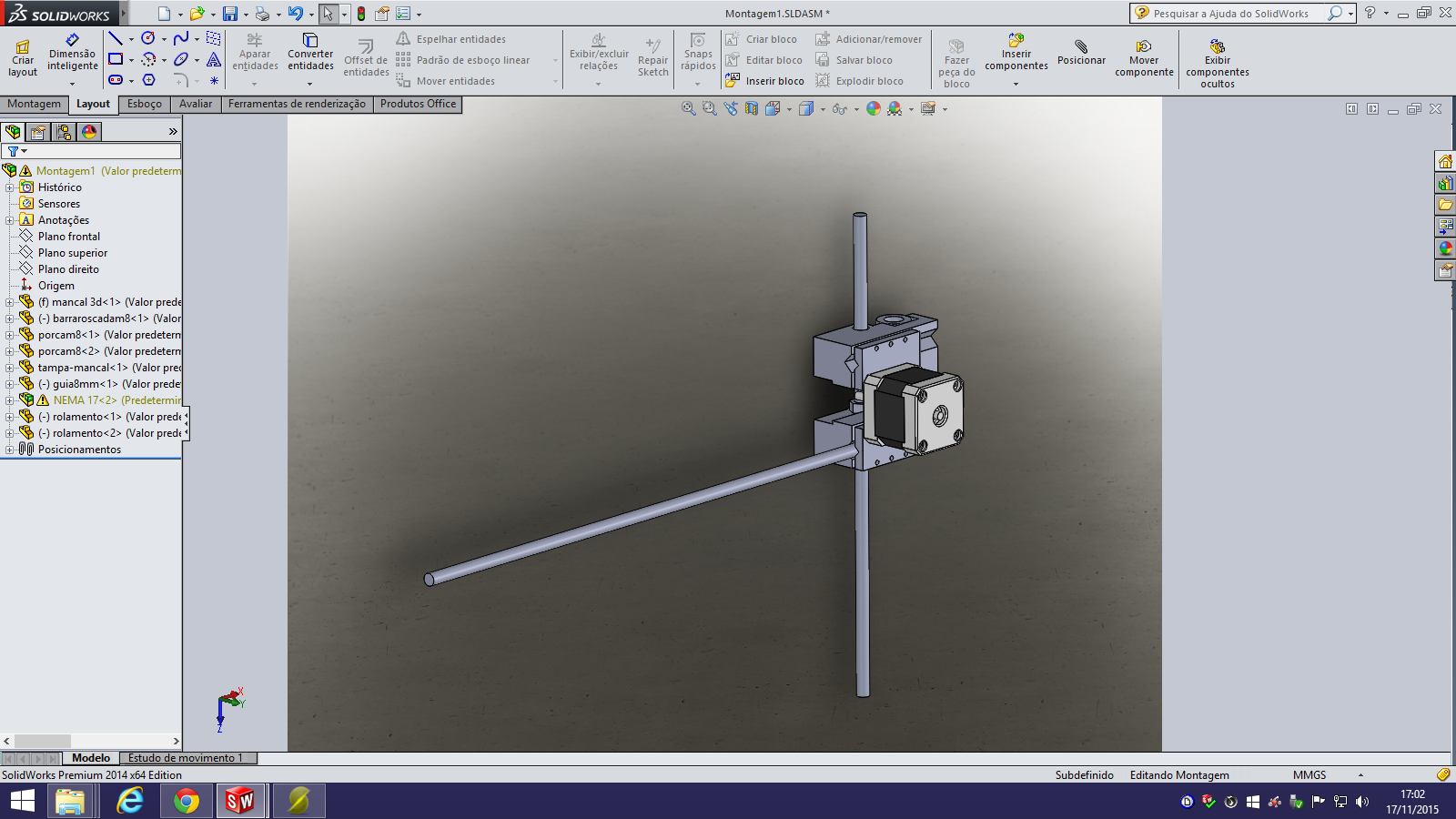
Task: Click Zoom to fit in view toolbar
Action: point(689,108)
